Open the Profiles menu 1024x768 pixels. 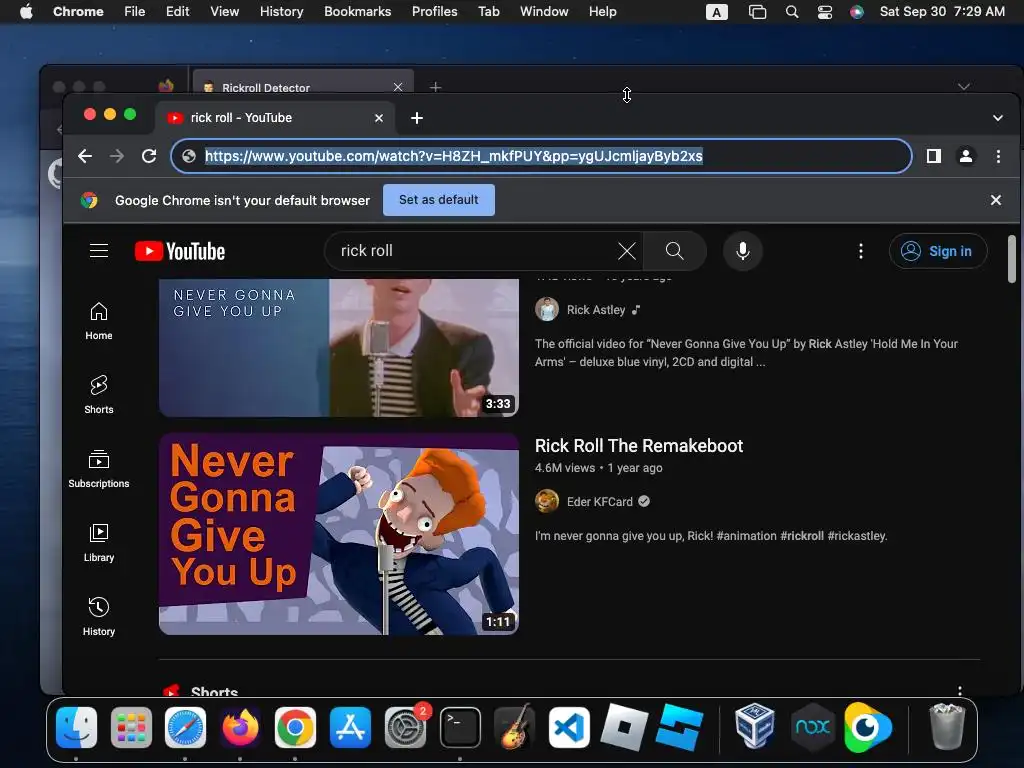point(434,11)
